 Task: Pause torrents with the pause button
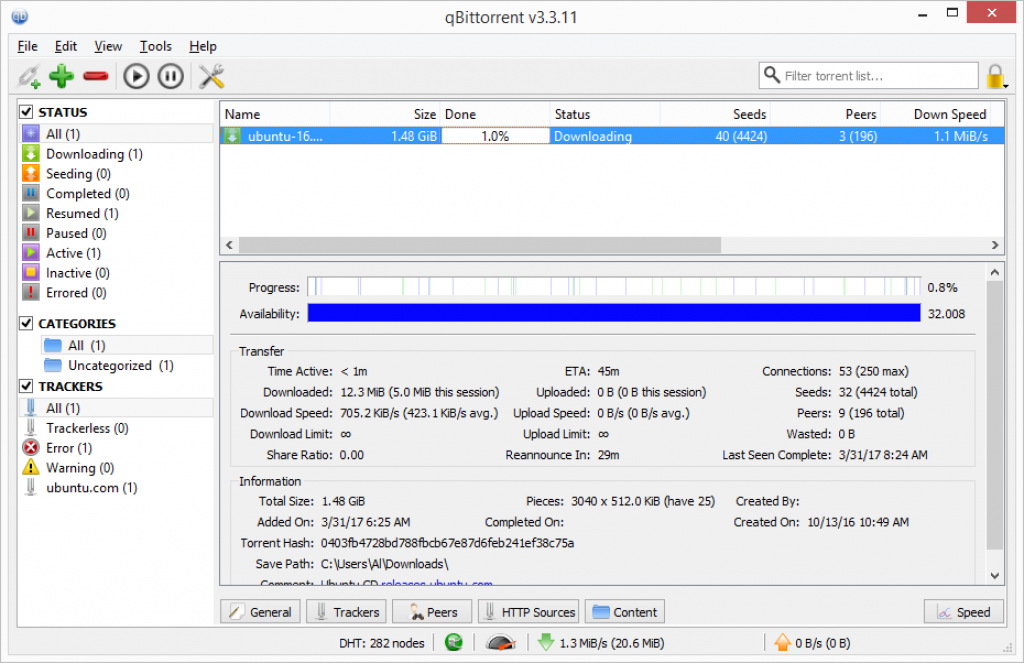pyautogui.click(x=170, y=76)
